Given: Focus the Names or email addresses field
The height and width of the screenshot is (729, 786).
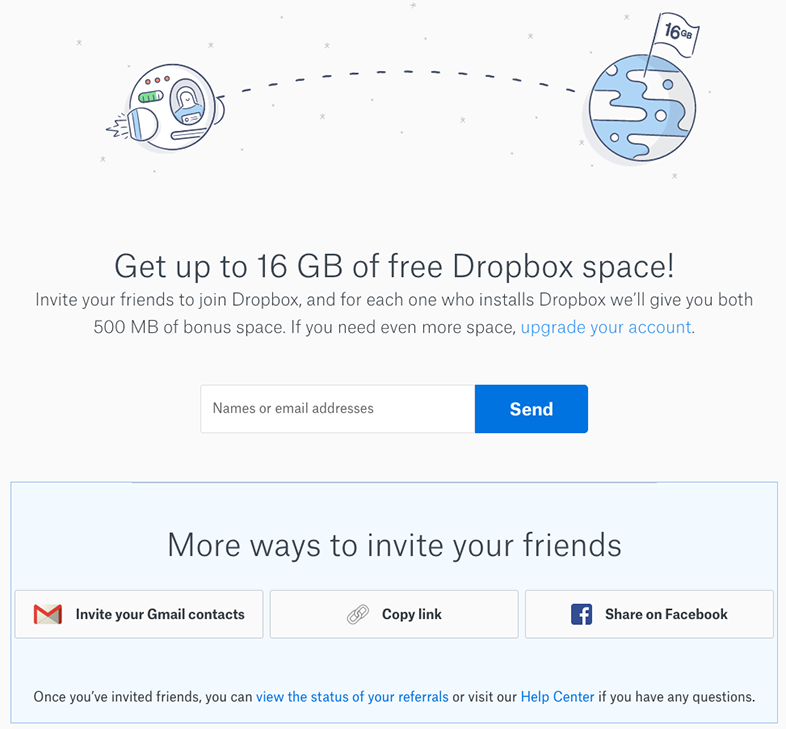Looking at the screenshot, I should [x=337, y=409].
